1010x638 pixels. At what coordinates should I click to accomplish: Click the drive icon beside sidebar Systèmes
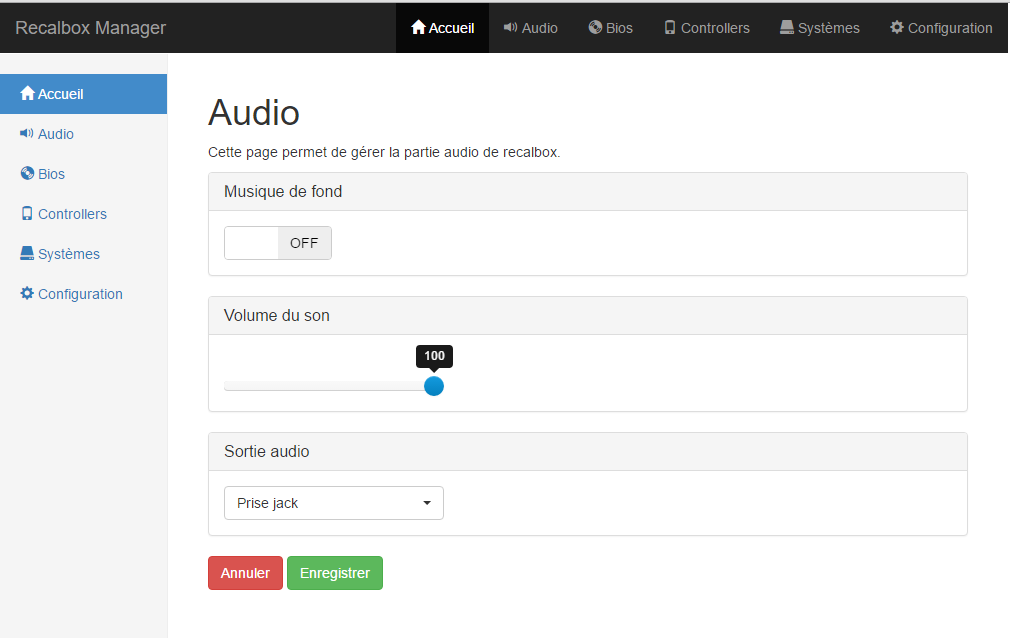[27, 253]
